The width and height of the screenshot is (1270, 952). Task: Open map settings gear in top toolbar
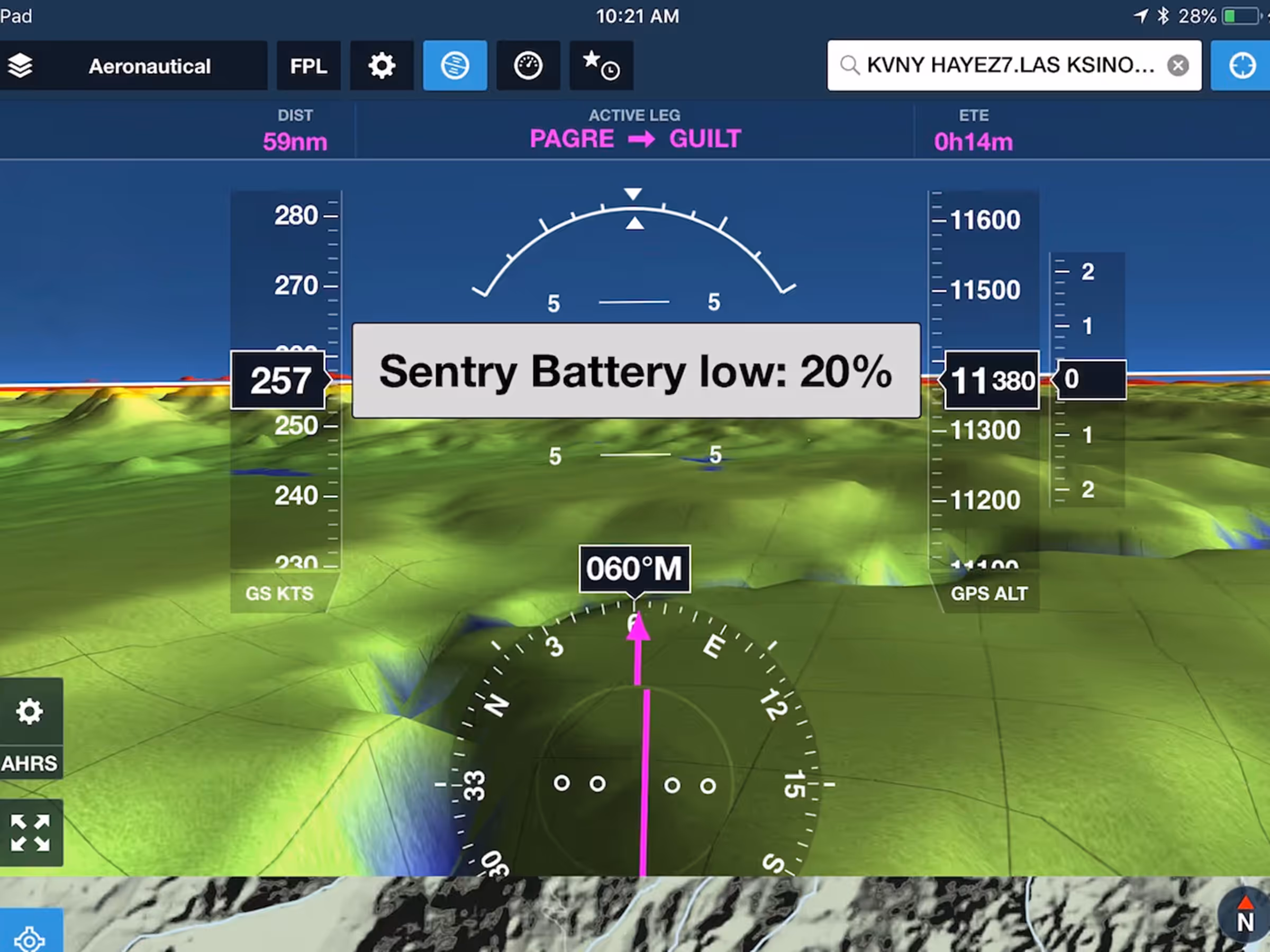coord(382,66)
